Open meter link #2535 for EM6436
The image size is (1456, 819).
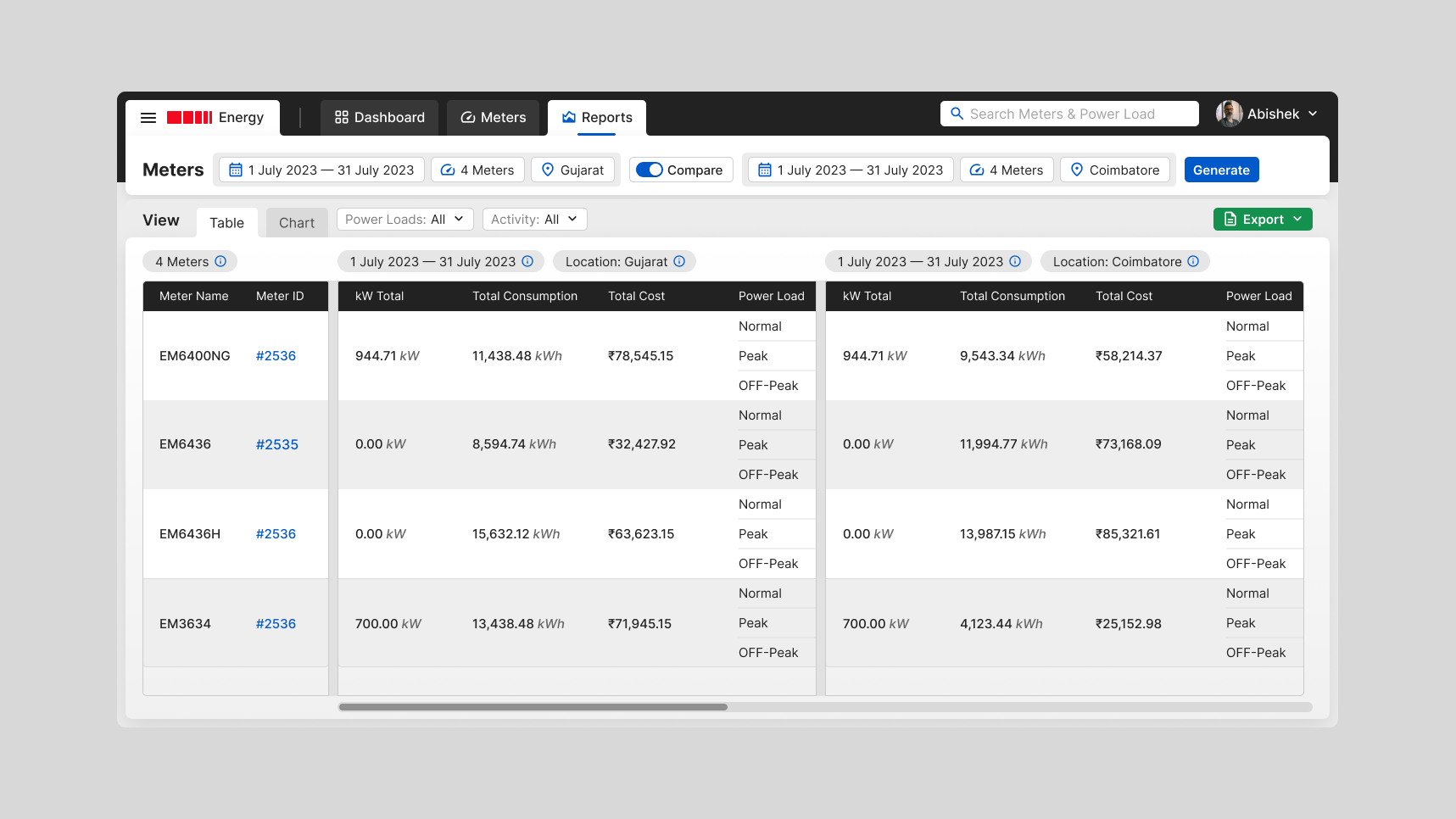(276, 443)
